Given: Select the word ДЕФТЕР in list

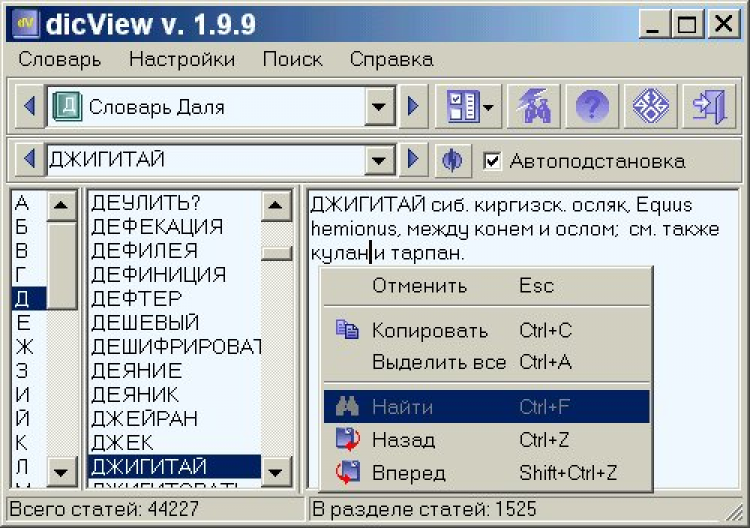Looking at the screenshot, I should tap(175, 298).
